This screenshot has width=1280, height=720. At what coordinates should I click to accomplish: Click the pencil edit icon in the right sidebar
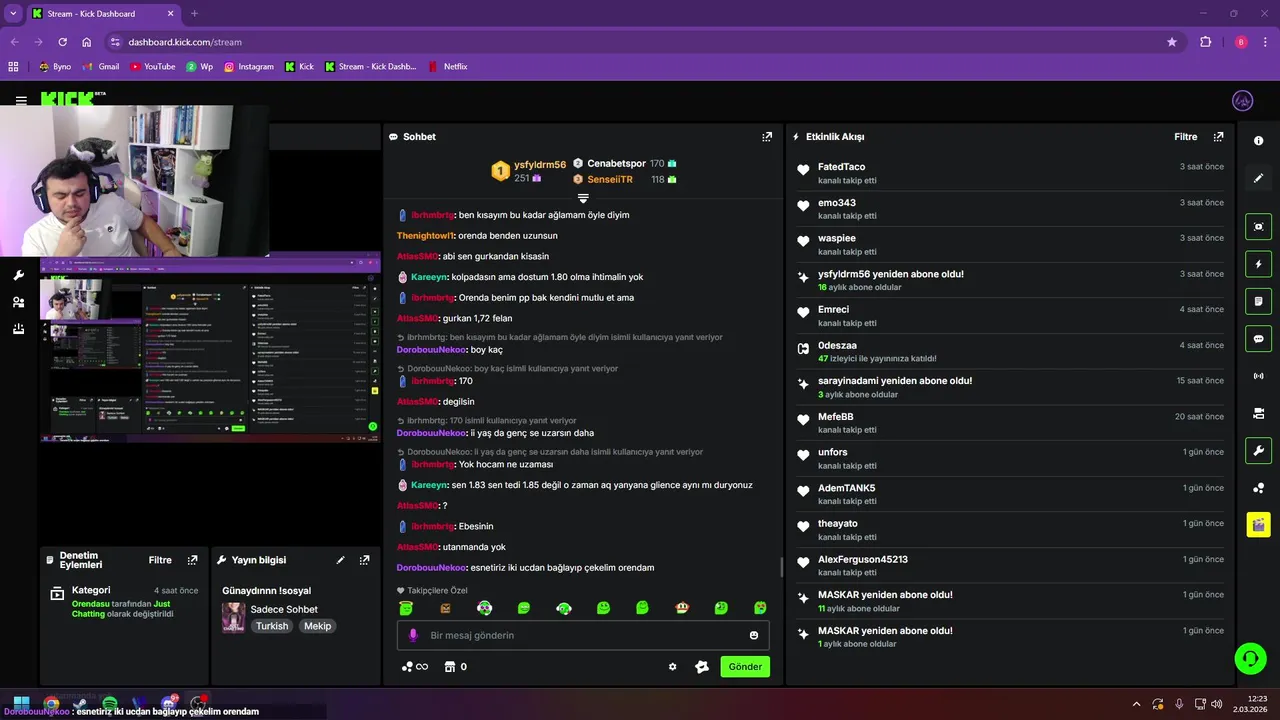pos(1258,178)
